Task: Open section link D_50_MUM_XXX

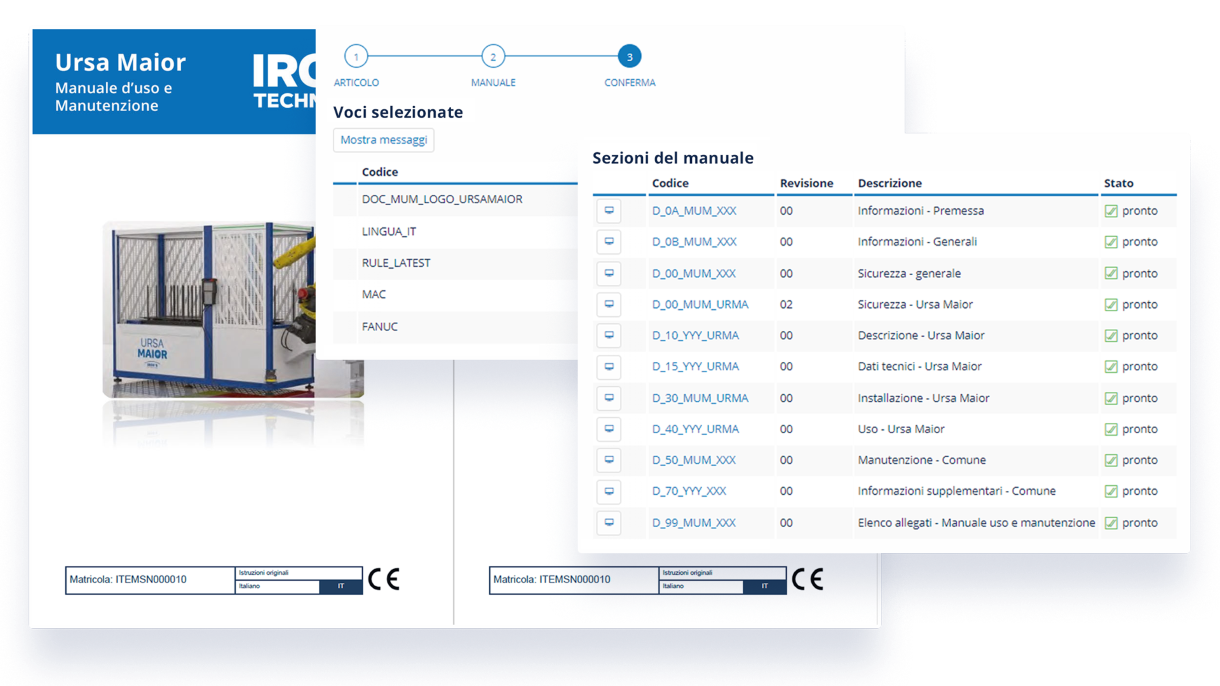Action: click(x=694, y=460)
